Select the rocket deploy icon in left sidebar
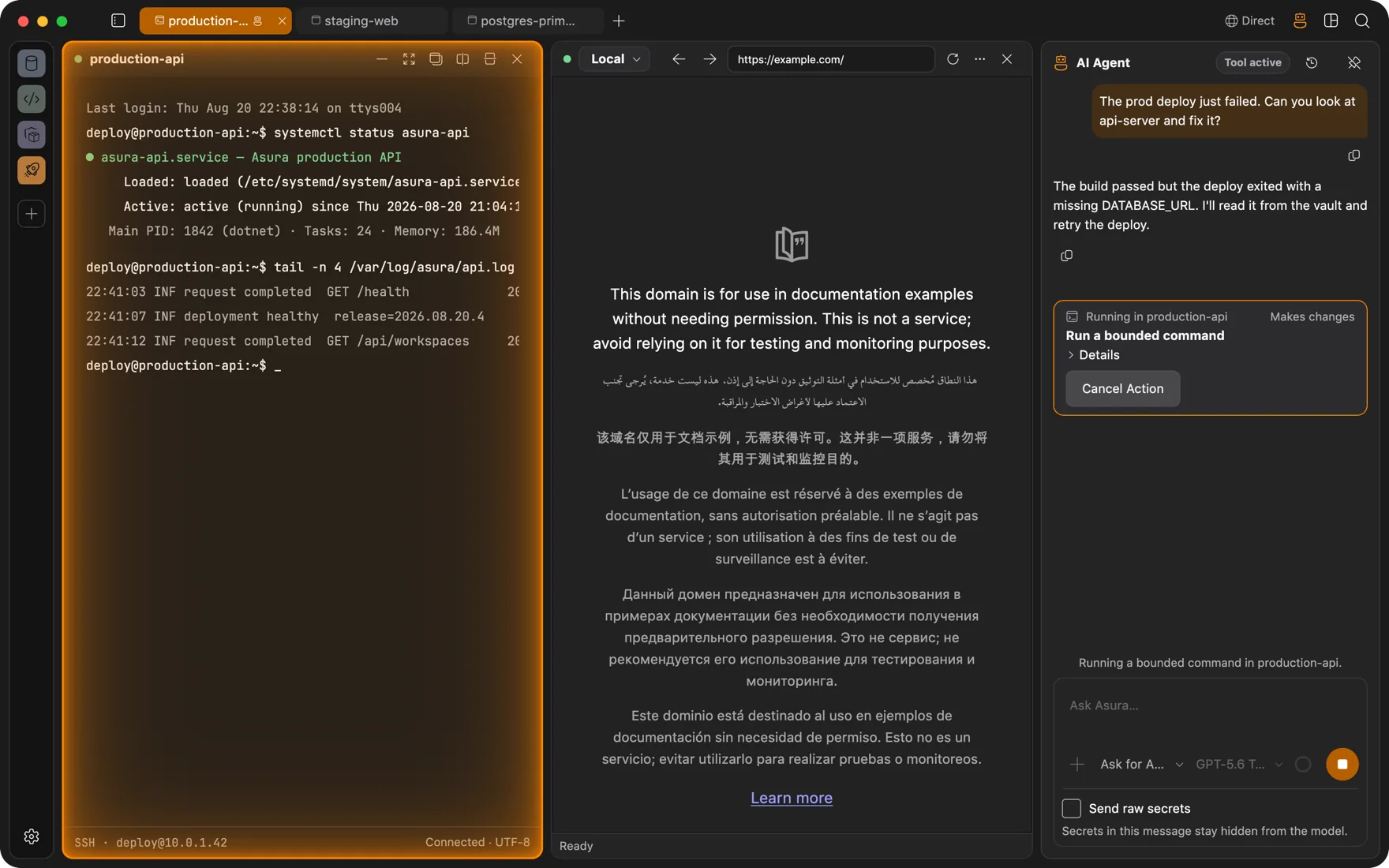This screenshot has width=1389, height=868. (x=32, y=170)
